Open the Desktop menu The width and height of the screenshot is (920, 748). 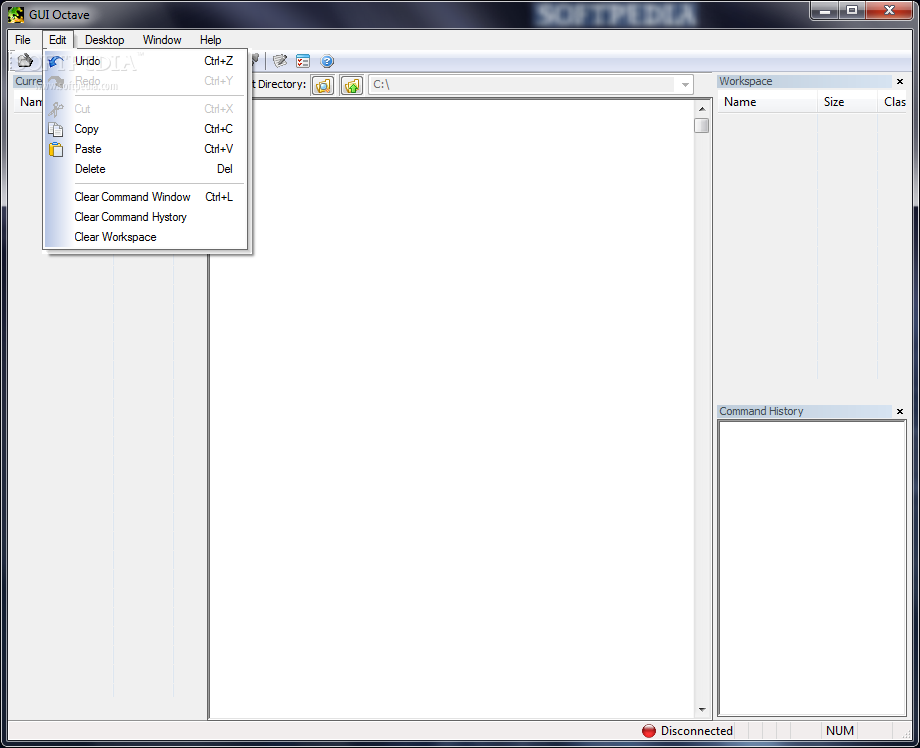(104, 40)
